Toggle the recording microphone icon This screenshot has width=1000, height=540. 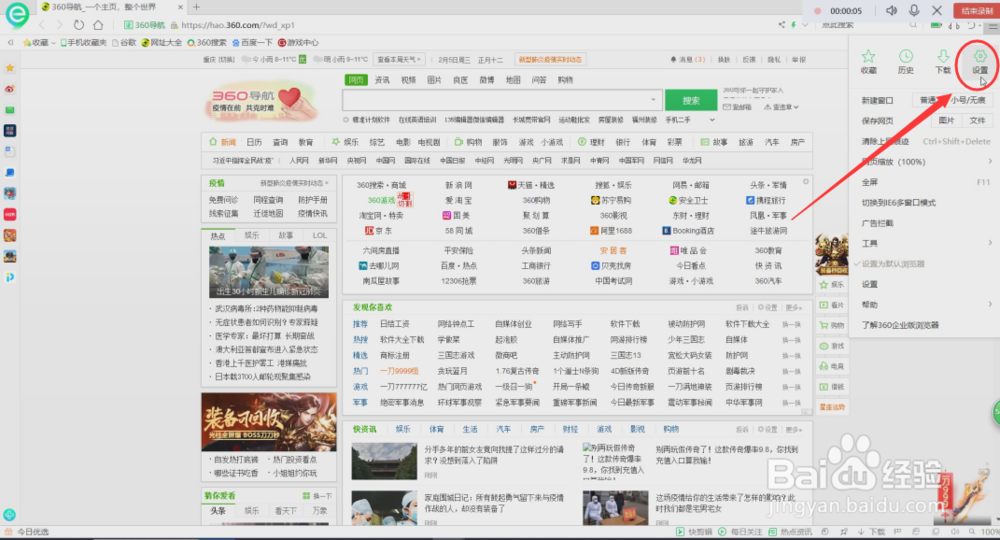coord(914,10)
